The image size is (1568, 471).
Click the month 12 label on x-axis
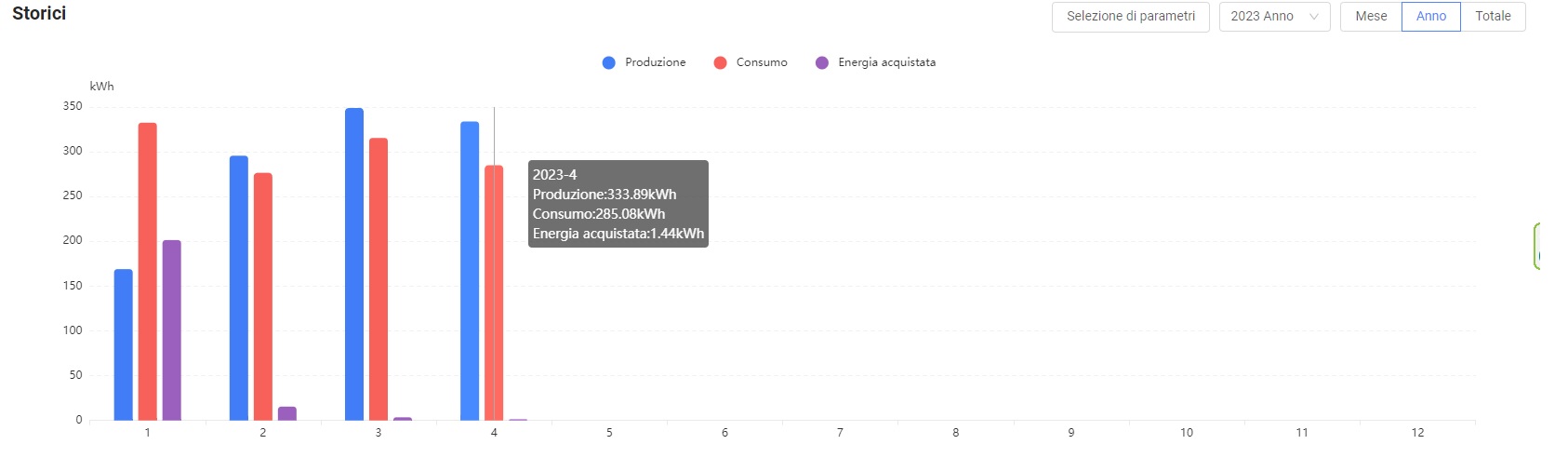[1417, 433]
